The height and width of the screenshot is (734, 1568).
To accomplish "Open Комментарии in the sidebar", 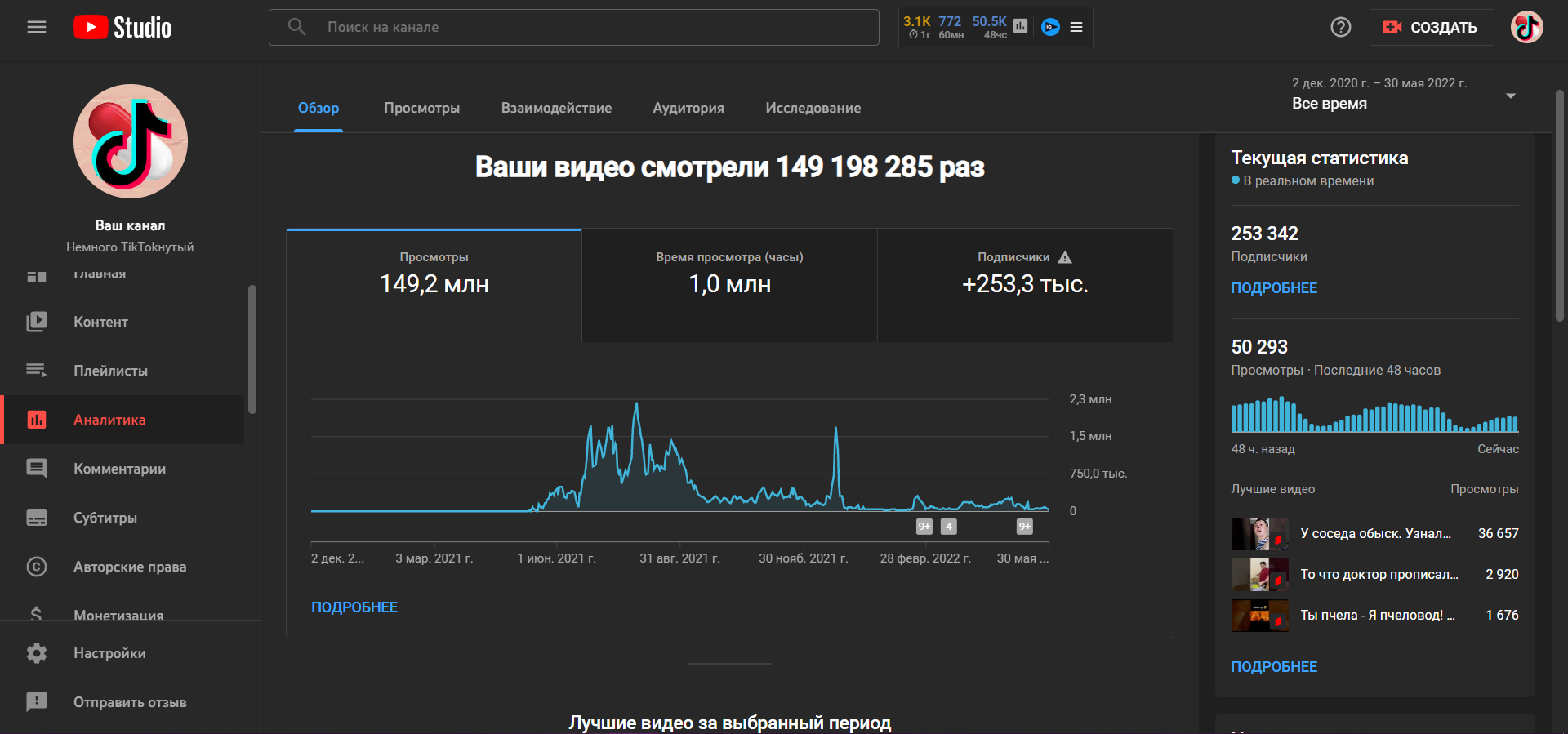I will point(122,469).
